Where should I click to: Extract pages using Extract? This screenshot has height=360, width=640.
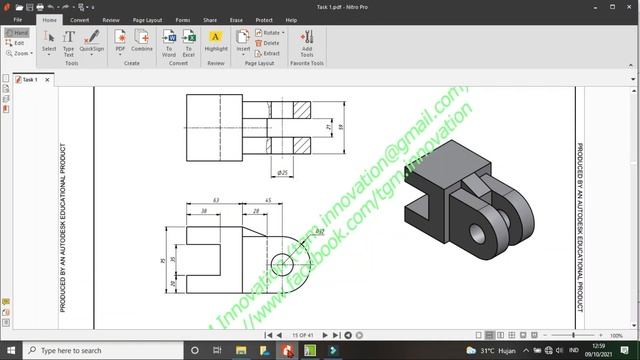coord(267,53)
